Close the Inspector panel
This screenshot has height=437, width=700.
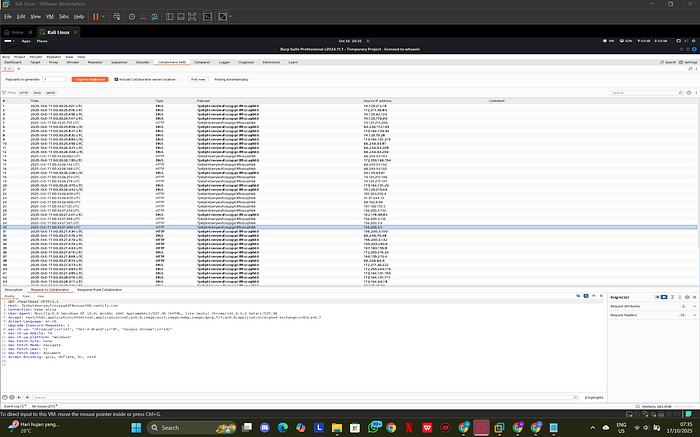click(694, 297)
